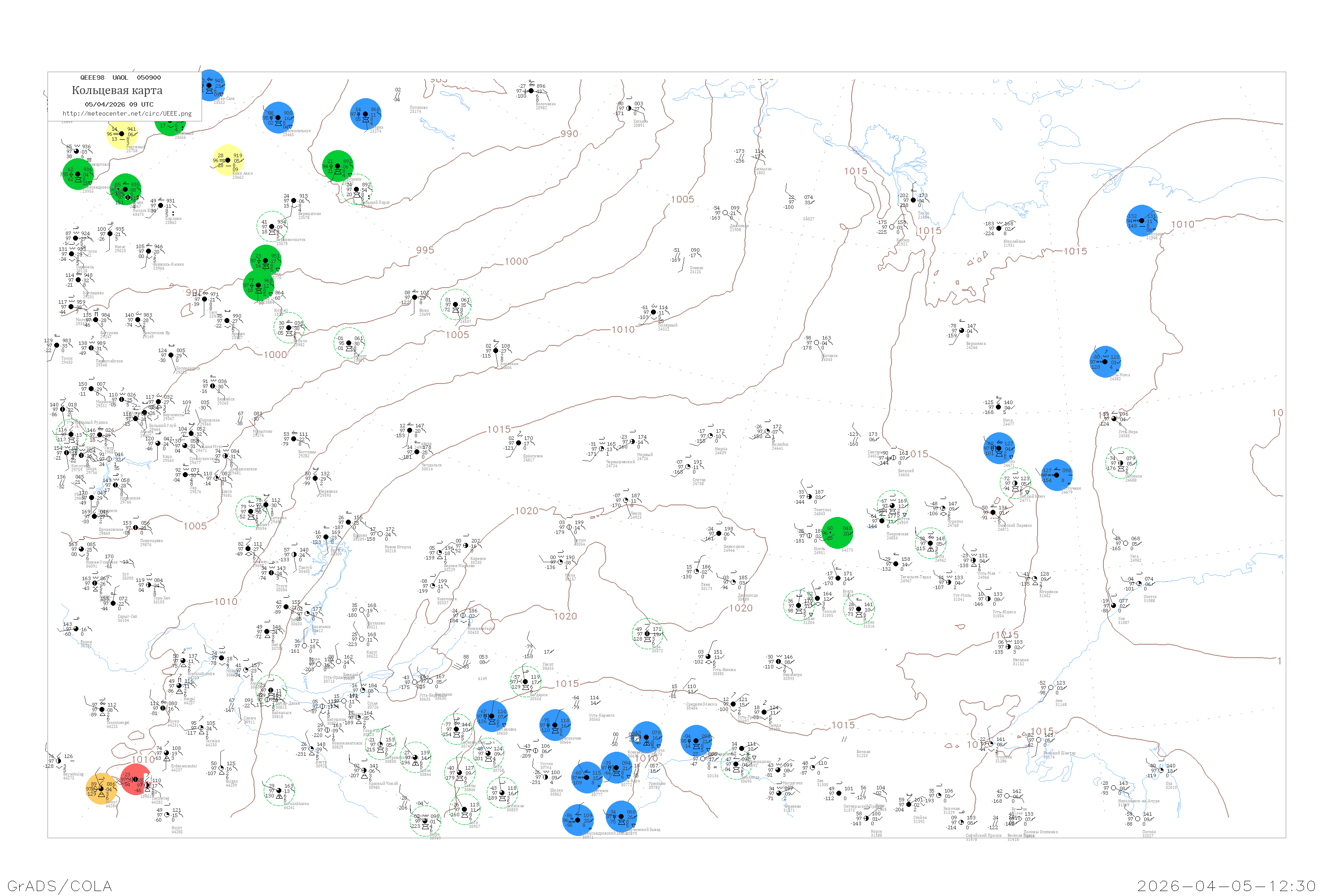1344x896 pixels.
Task: Click the green circle at Александровское station
Action: tap(78, 174)
